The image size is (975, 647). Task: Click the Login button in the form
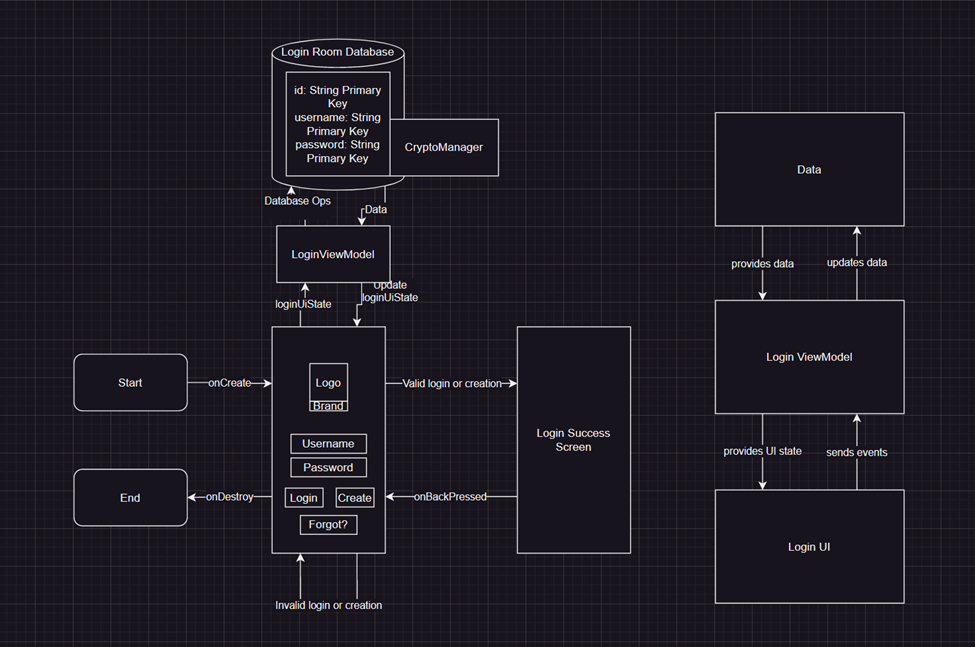(x=303, y=497)
